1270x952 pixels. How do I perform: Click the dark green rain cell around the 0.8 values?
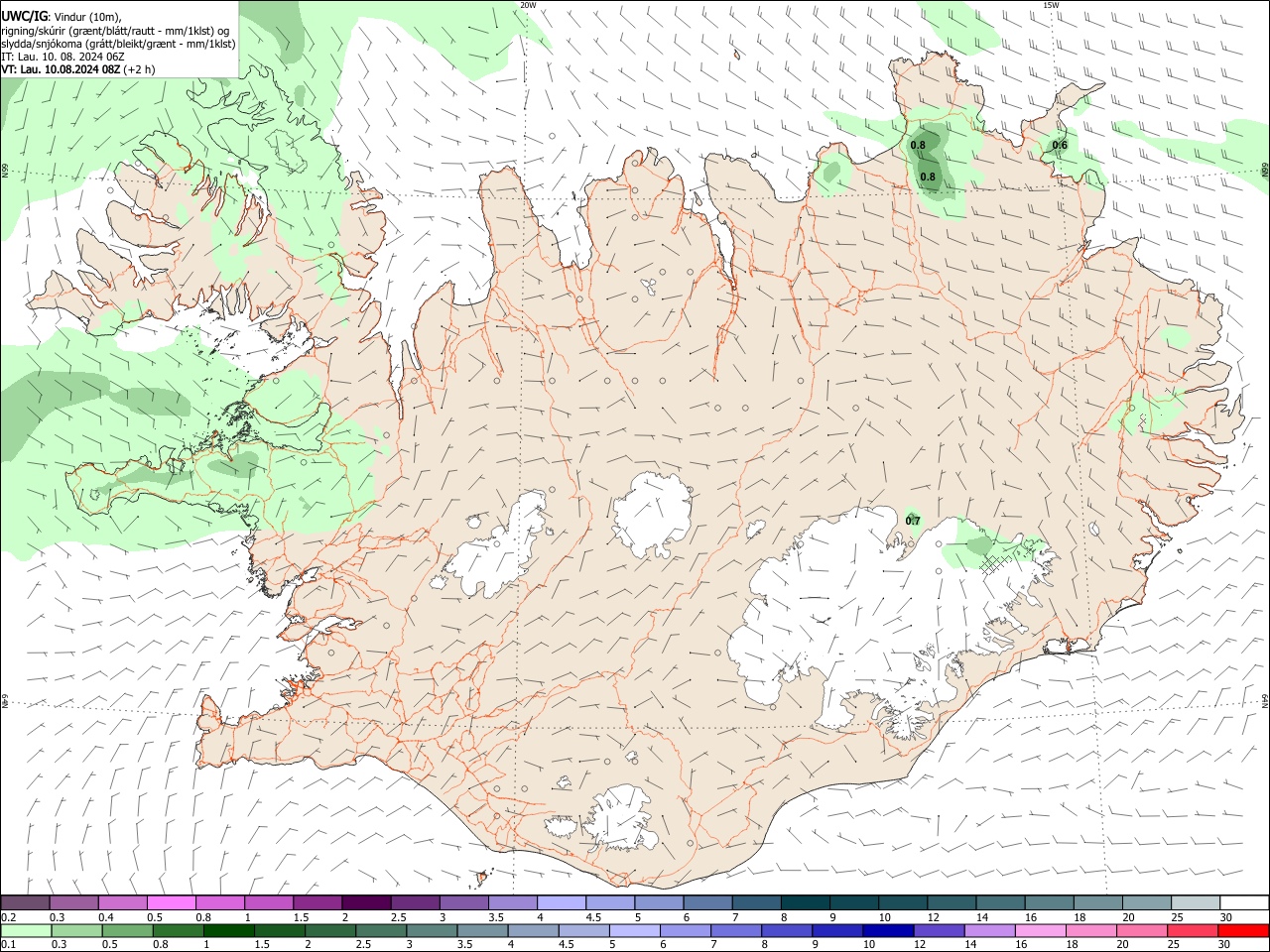pos(930,159)
